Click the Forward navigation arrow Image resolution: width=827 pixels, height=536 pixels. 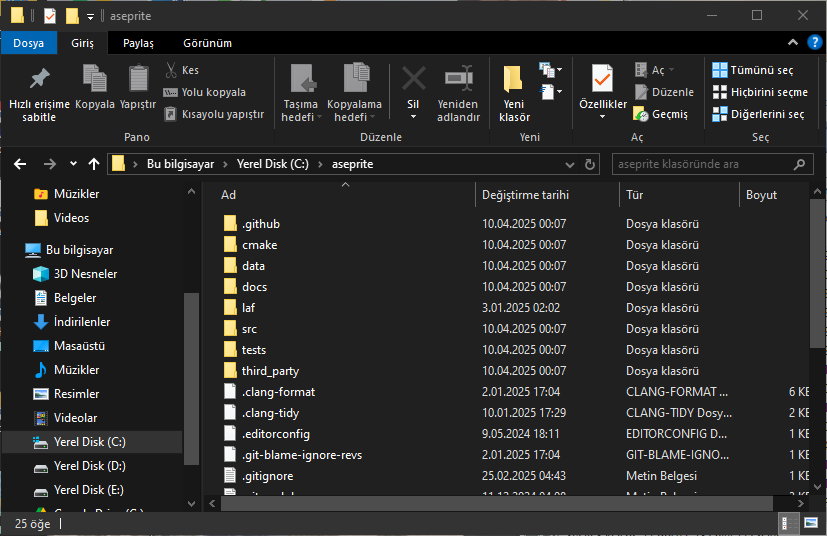50,164
